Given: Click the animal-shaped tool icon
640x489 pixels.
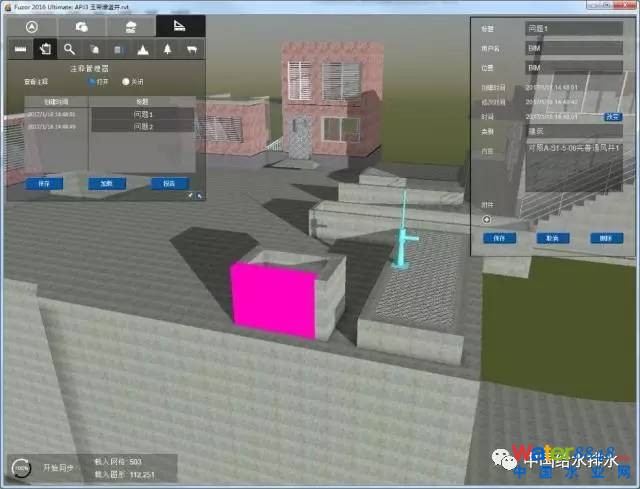Looking at the screenshot, I should coord(191,48).
